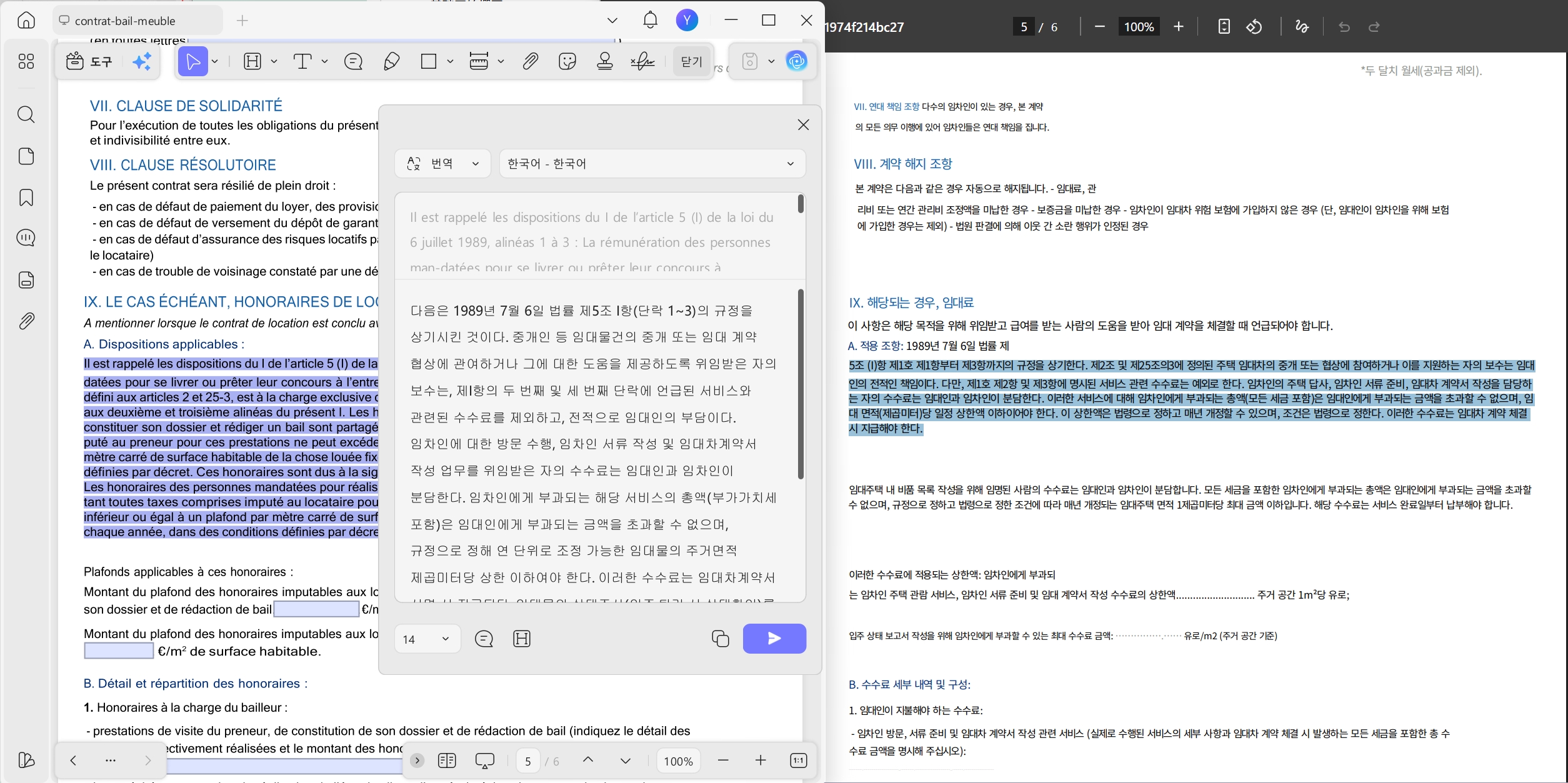Zoom in on left PDF viewer
This screenshot has height=783, width=1568.
tap(761, 761)
